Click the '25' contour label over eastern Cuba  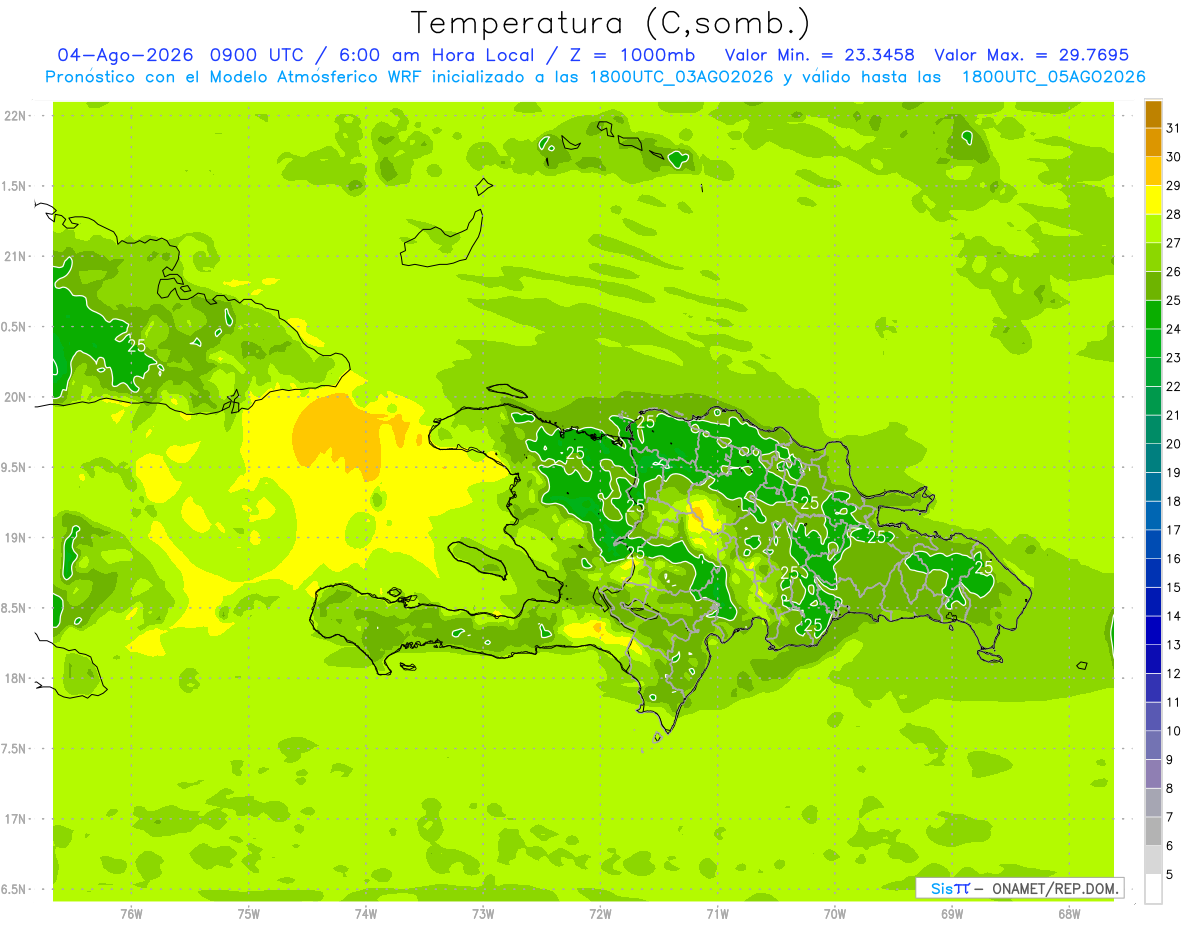tap(137, 346)
